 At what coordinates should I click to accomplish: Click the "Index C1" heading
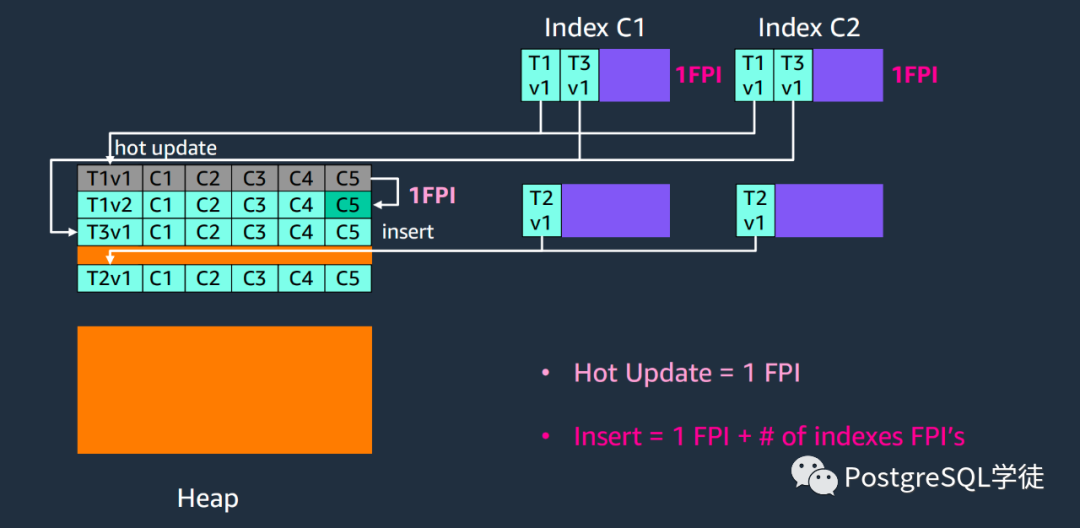(x=594, y=28)
